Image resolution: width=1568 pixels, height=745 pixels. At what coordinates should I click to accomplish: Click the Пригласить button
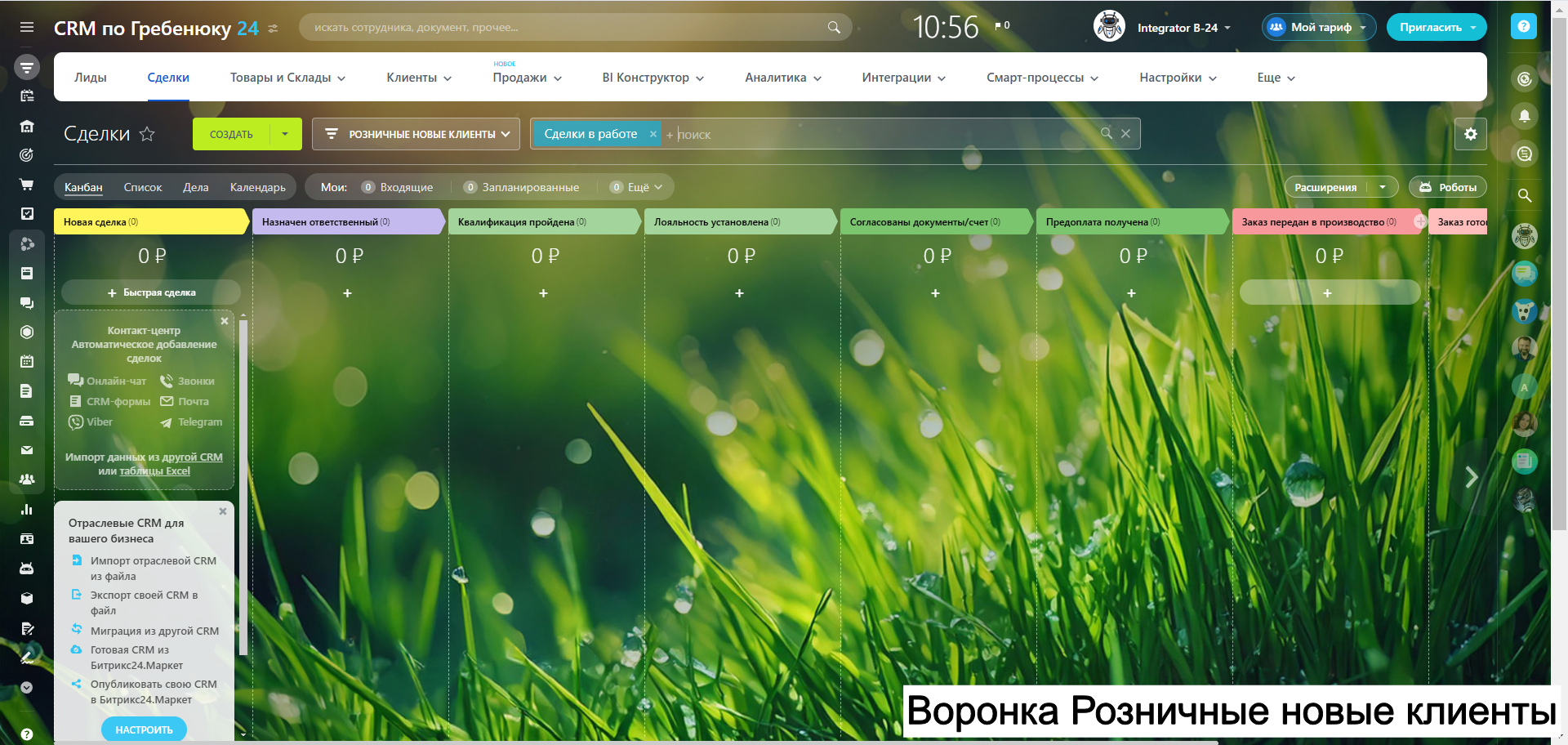tap(1437, 27)
